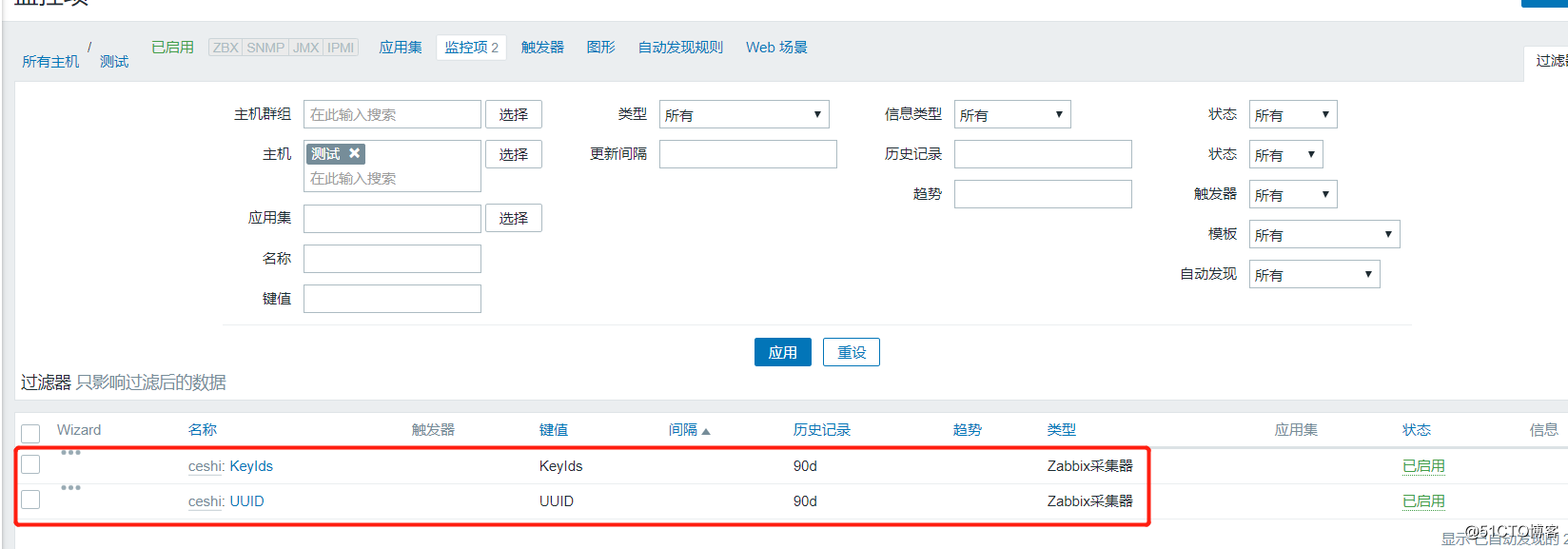Open the 触发器 filter dropdown
The height and width of the screenshot is (549, 1568).
(1293, 194)
